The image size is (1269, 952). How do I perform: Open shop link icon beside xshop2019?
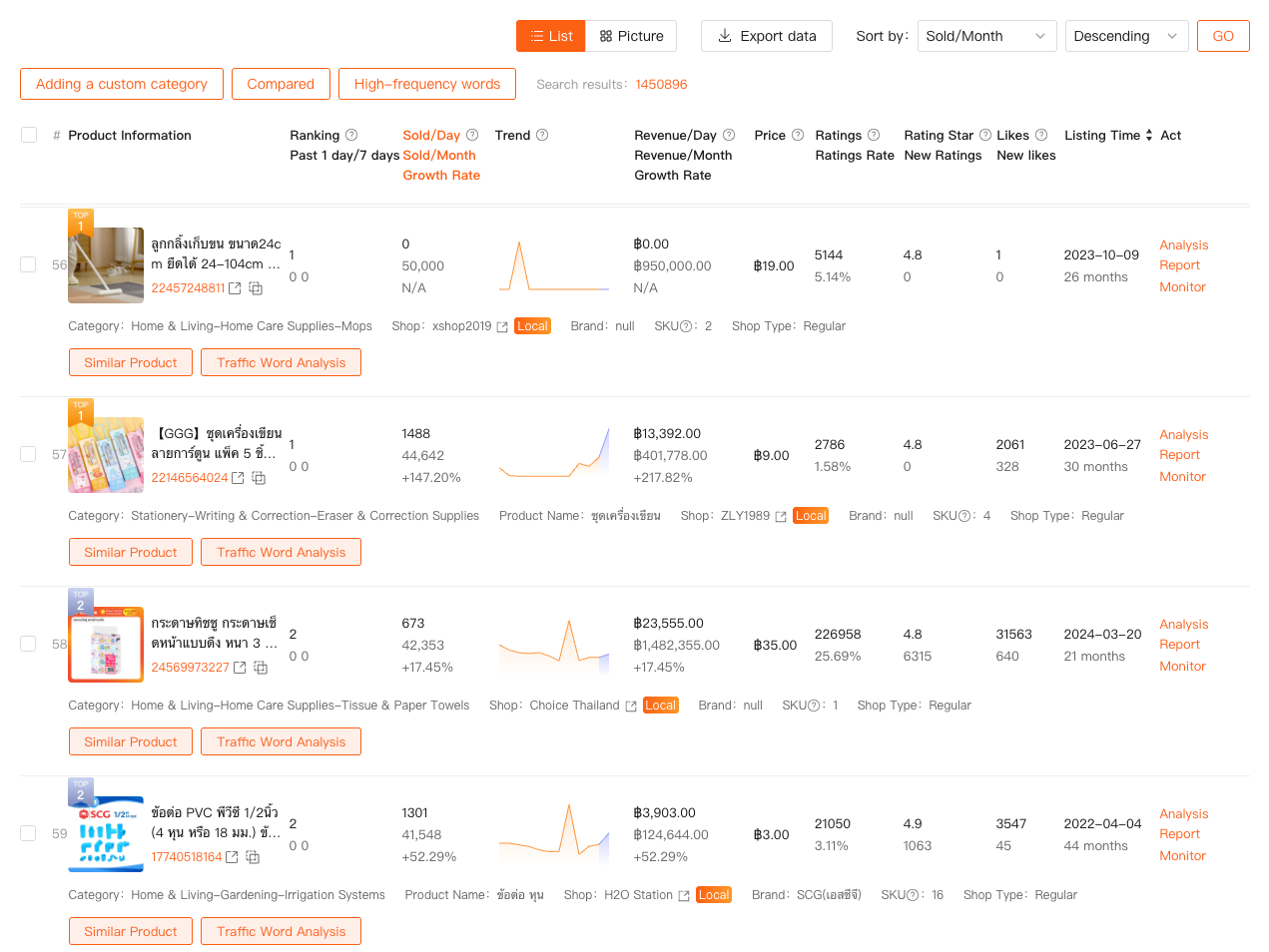[502, 327]
